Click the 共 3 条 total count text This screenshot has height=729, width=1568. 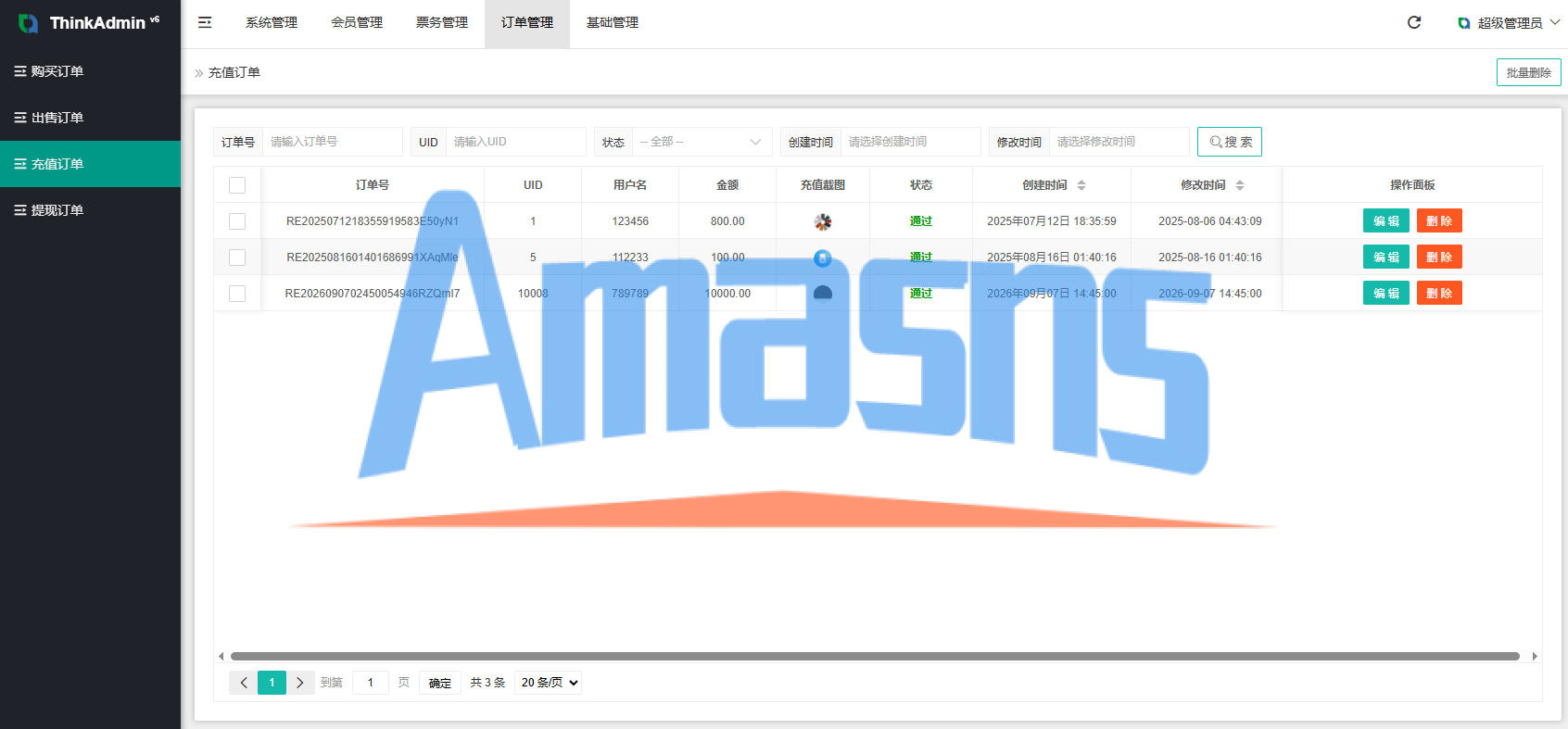(487, 683)
